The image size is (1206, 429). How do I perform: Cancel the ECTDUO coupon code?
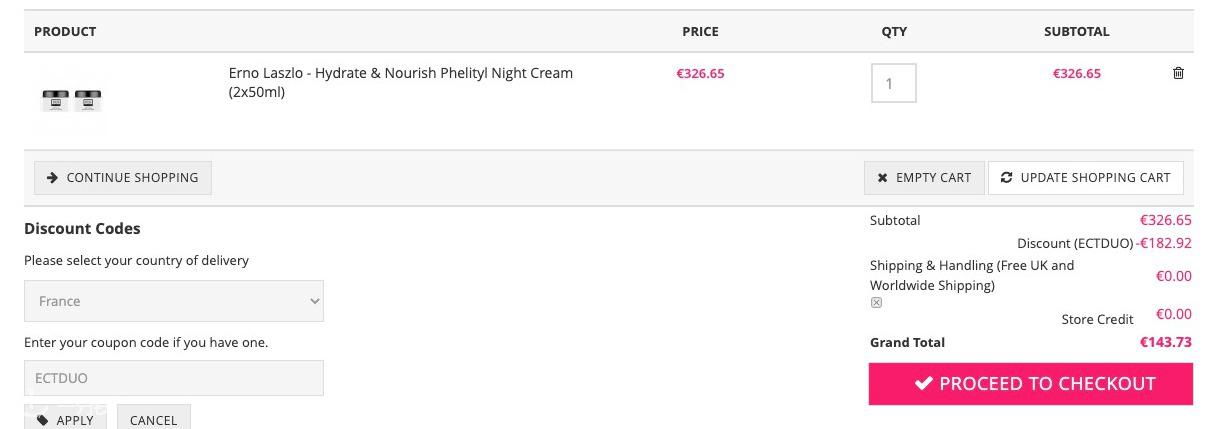[x=153, y=419]
